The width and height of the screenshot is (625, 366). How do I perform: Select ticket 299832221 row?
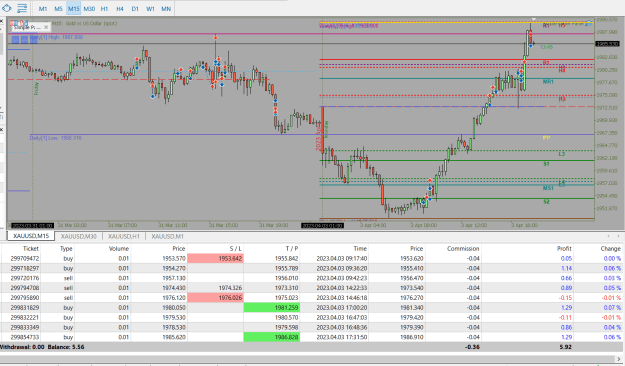point(311,317)
